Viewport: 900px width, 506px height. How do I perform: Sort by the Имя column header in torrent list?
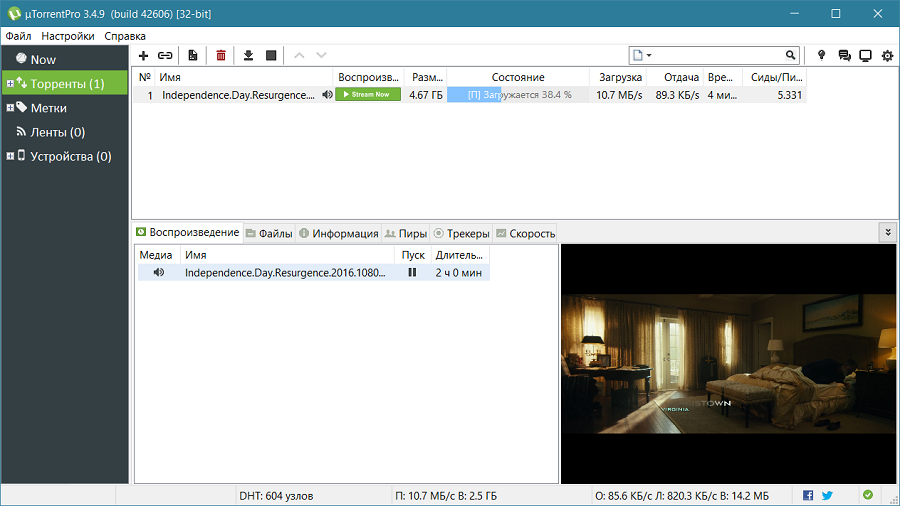pos(243,77)
